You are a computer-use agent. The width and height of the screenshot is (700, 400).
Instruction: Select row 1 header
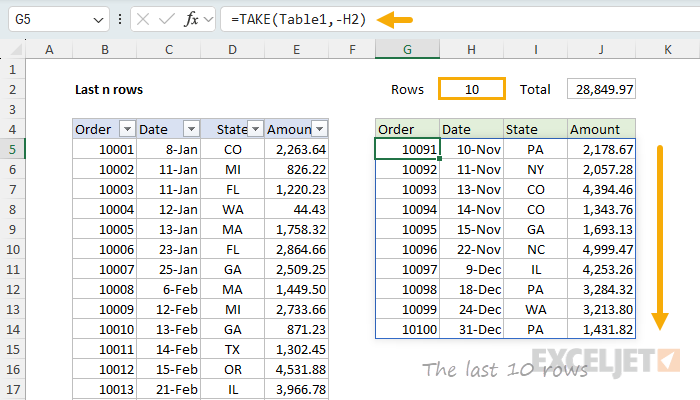tap(12, 70)
